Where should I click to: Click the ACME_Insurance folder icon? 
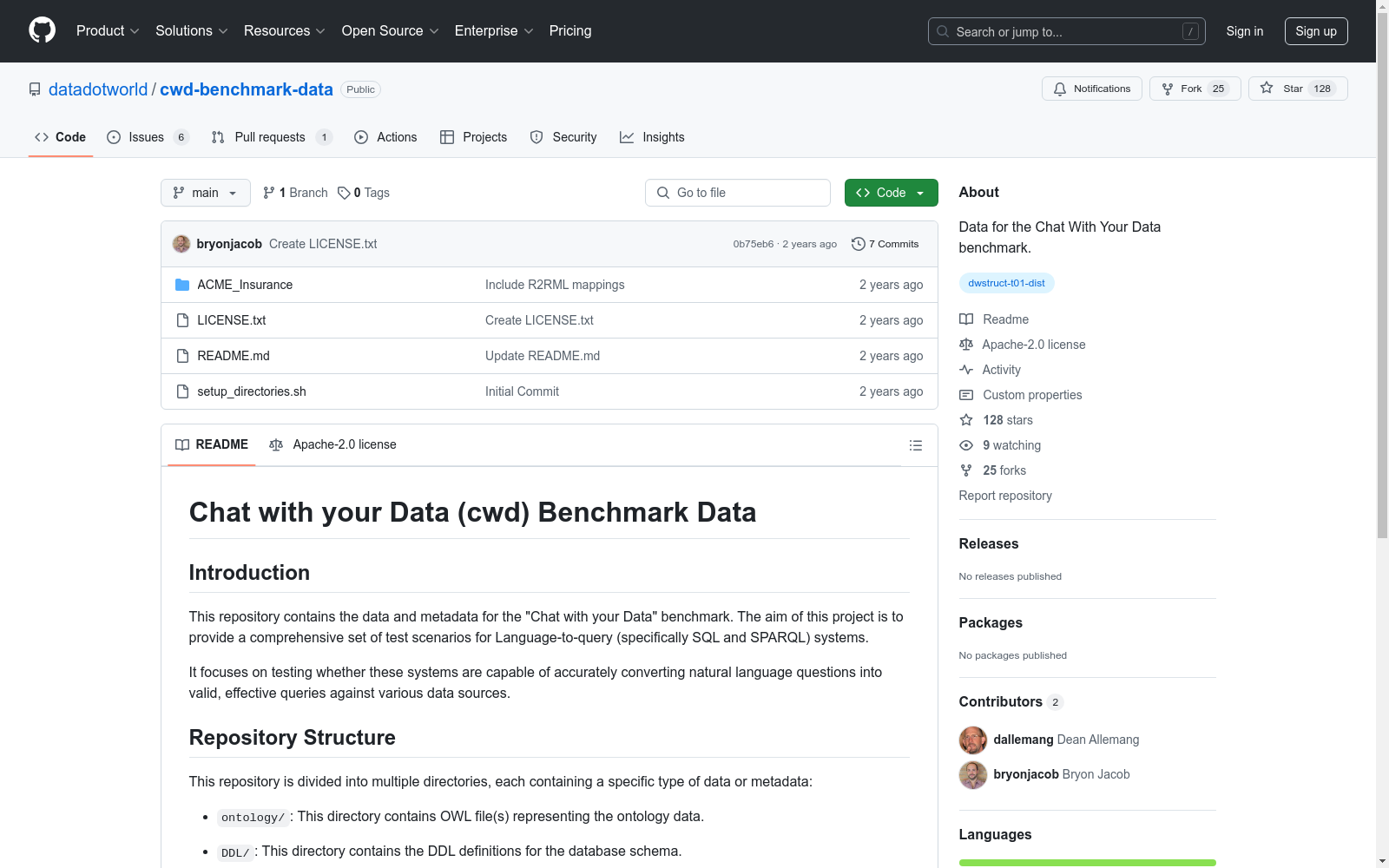tap(182, 285)
